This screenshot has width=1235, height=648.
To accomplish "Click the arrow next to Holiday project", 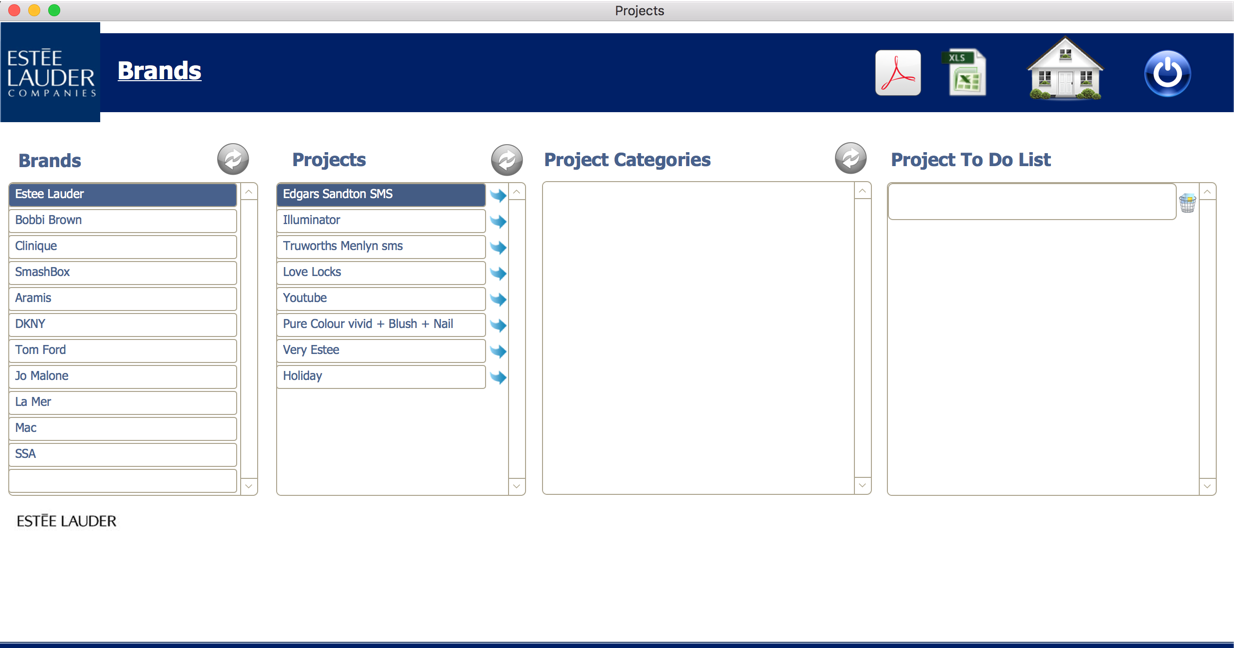I will (x=498, y=378).
